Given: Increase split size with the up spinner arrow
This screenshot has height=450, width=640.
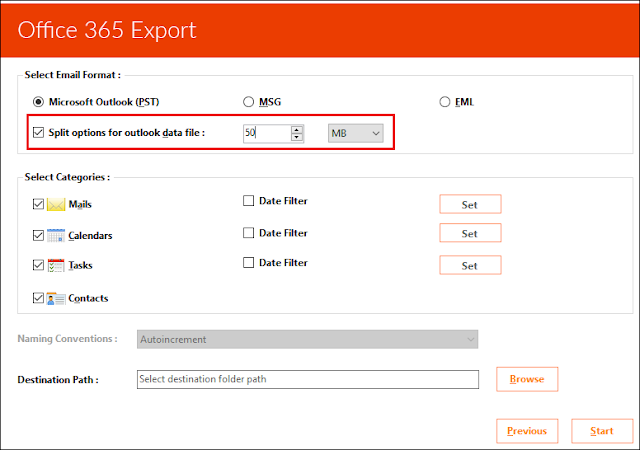Looking at the screenshot, I should [x=297, y=129].
